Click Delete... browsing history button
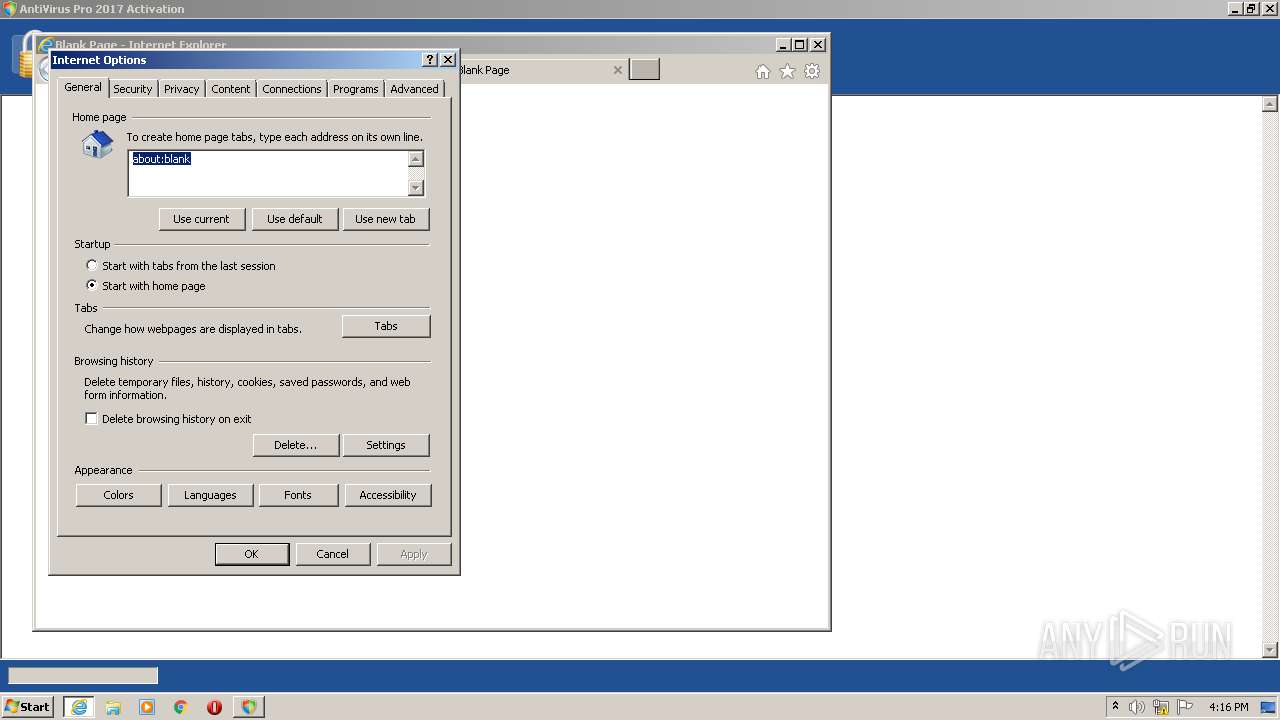Viewport: 1280px width, 720px height. pos(295,445)
